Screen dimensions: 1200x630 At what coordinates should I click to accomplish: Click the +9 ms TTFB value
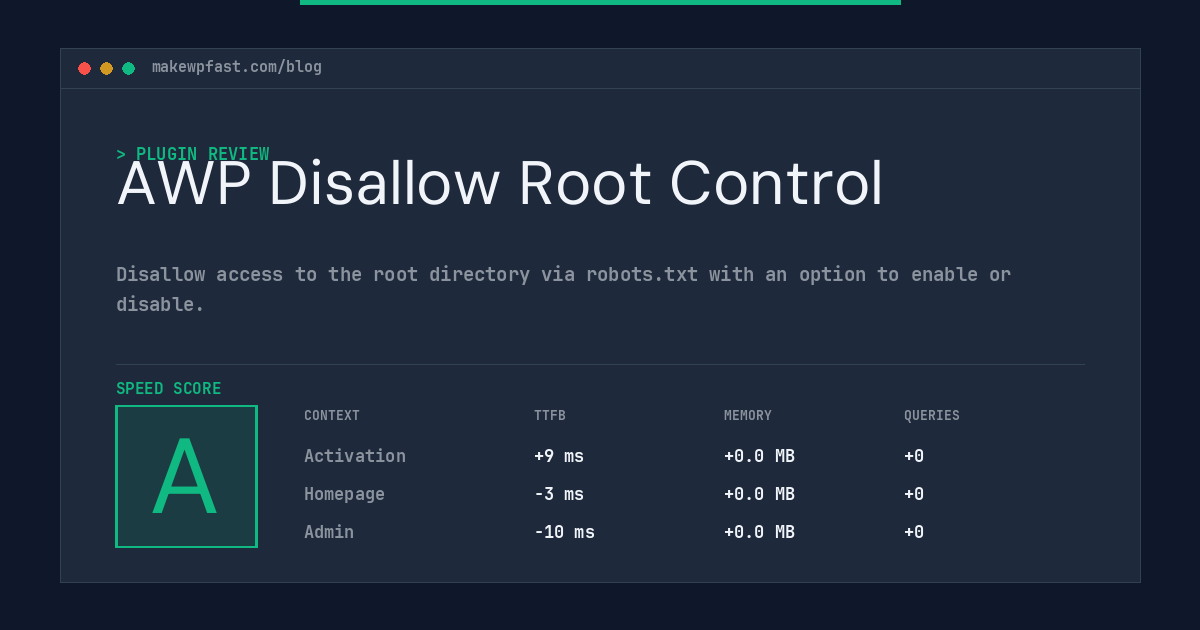[559, 456]
